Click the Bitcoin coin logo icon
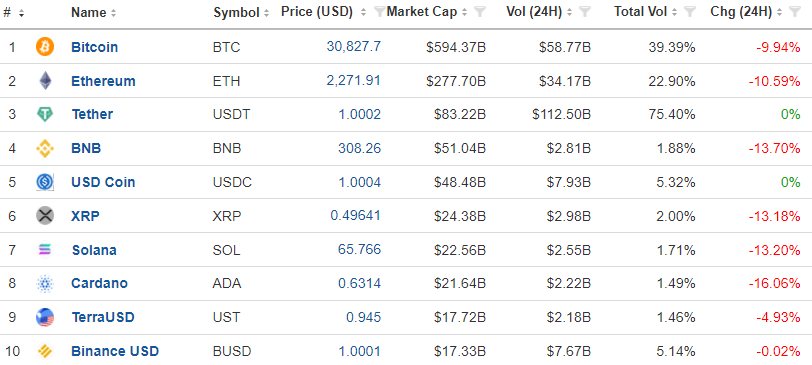Image resolution: width=812 pixels, height=365 pixels. click(x=45, y=47)
